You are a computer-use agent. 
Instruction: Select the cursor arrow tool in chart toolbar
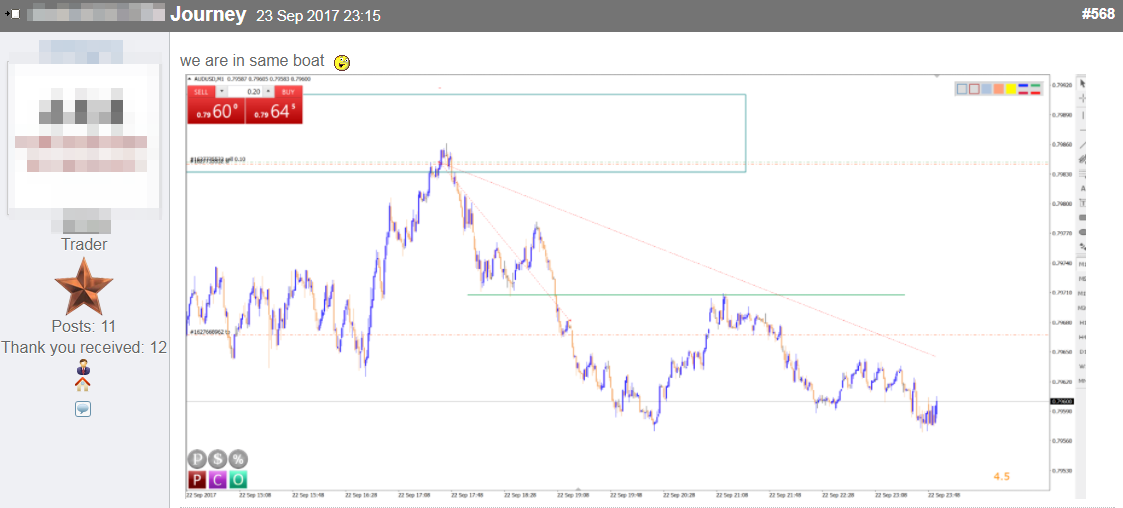click(x=1082, y=83)
